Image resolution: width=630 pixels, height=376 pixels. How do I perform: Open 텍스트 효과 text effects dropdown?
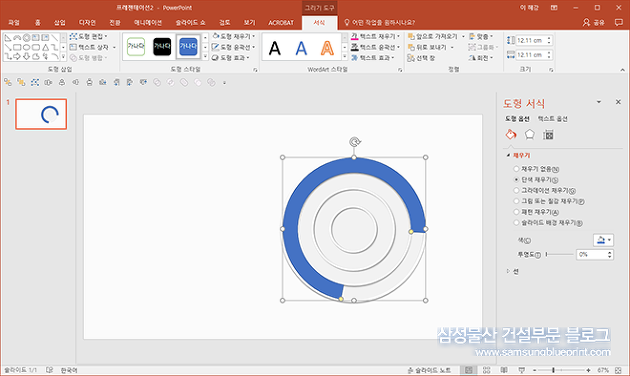click(x=373, y=58)
